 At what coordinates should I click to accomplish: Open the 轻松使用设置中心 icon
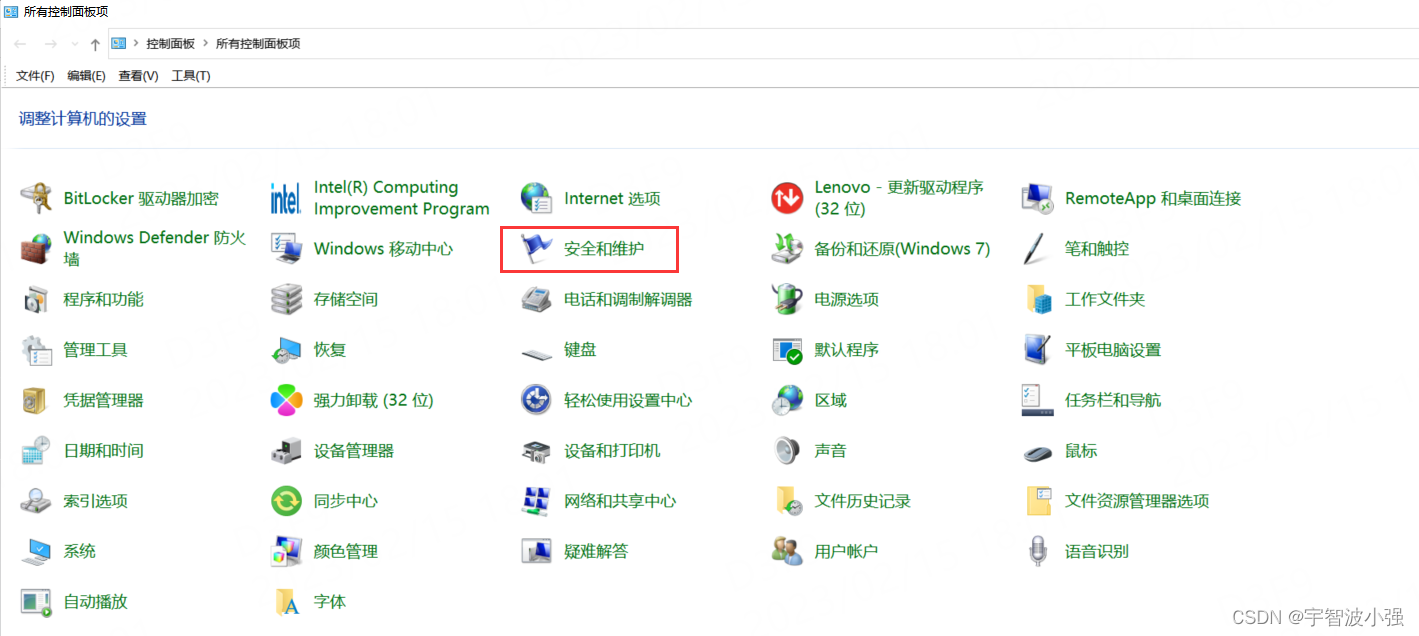537,400
